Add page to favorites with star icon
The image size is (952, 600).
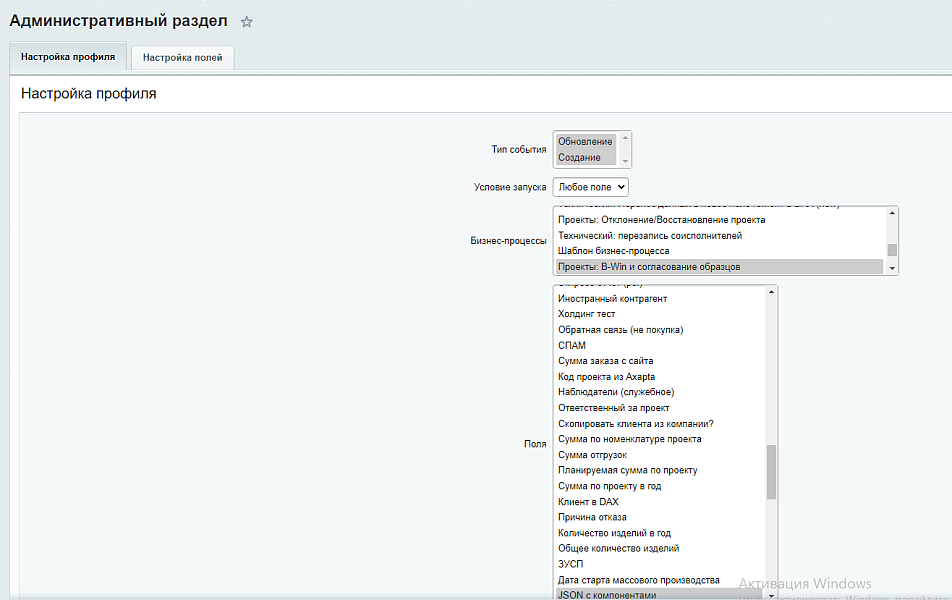click(247, 22)
